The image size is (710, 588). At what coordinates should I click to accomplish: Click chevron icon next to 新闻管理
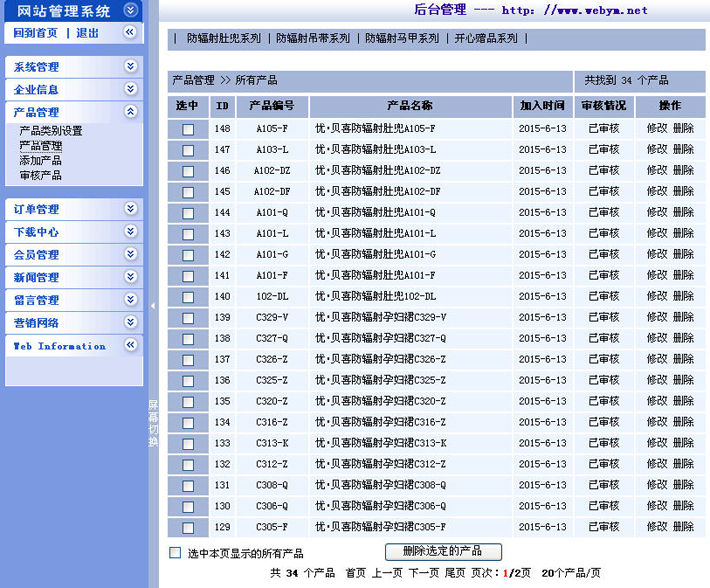[x=130, y=277]
